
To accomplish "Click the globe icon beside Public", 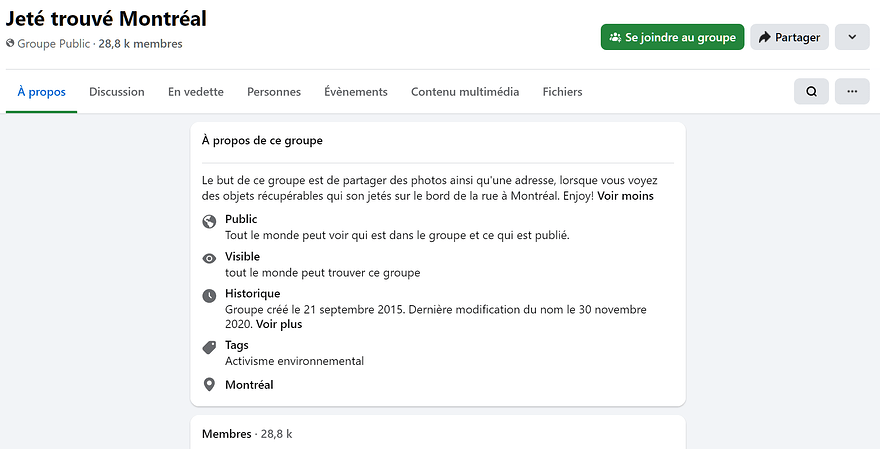I will 209,222.
